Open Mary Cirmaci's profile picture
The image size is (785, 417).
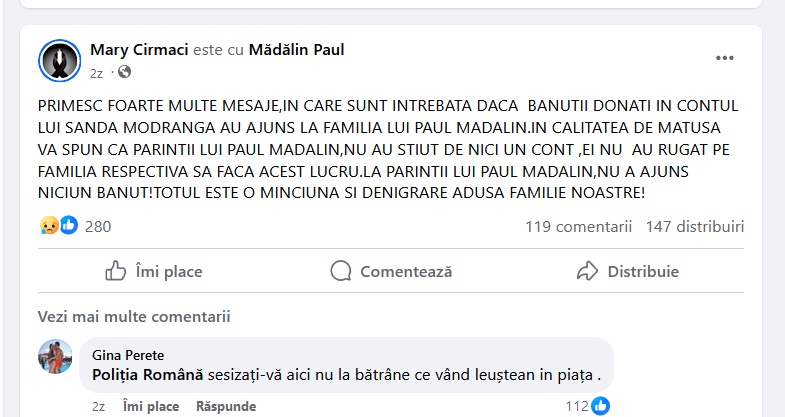click(x=59, y=61)
